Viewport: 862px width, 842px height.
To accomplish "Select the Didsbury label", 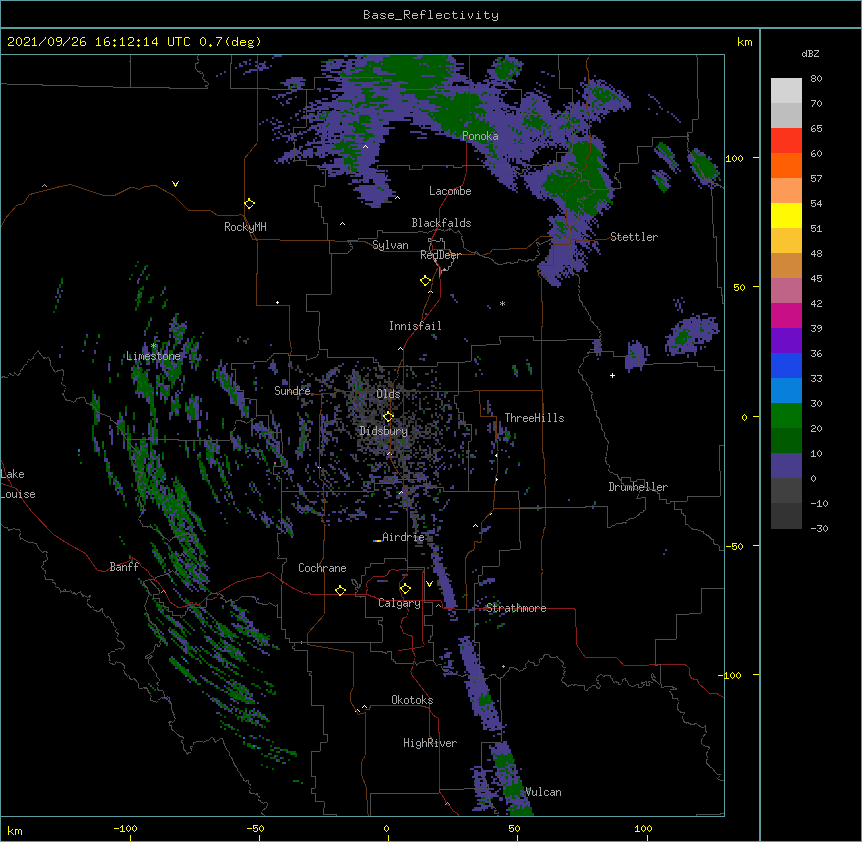I will pyautogui.click(x=384, y=431).
